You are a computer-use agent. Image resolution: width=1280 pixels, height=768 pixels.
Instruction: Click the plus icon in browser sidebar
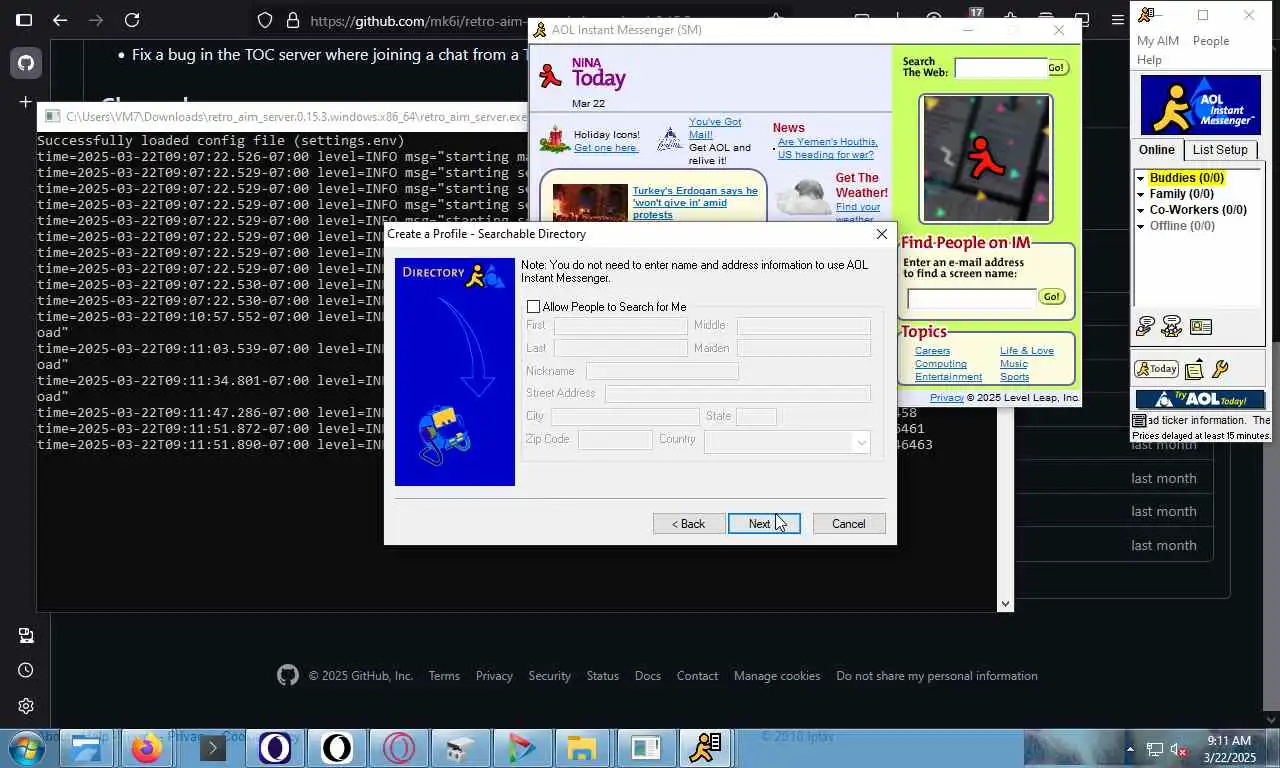point(25,102)
